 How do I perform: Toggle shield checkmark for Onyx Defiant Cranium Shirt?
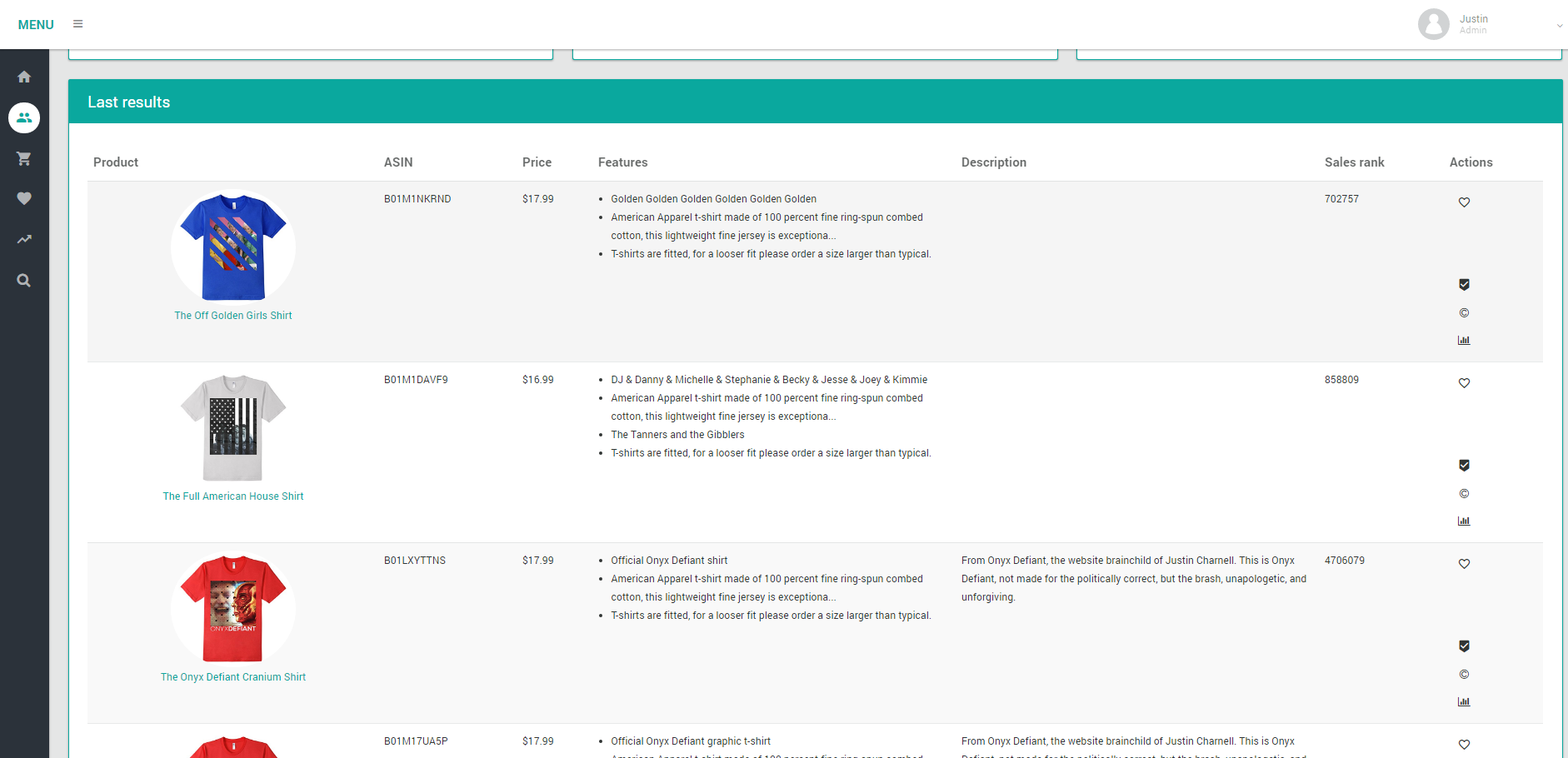click(1464, 646)
